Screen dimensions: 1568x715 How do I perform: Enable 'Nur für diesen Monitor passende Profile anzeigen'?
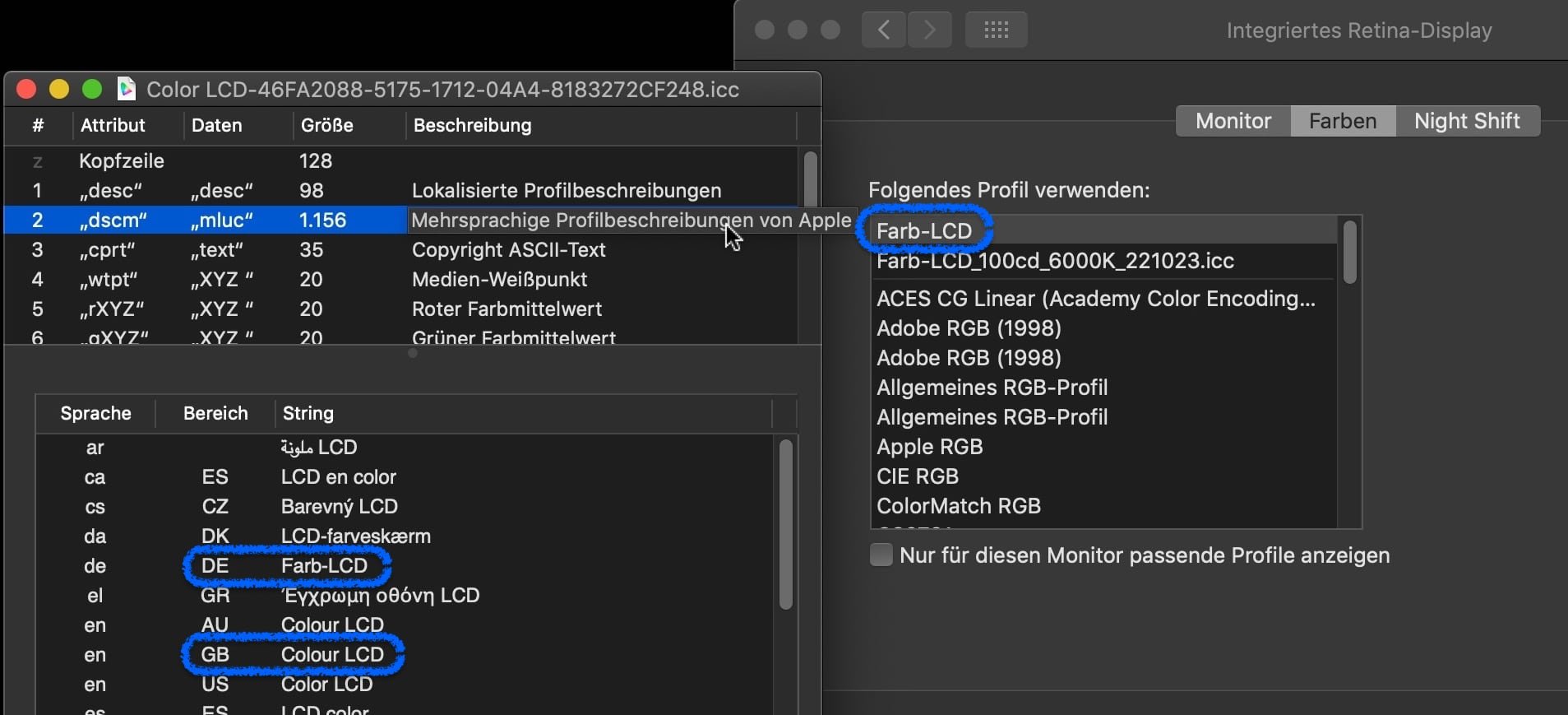[x=881, y=555]
